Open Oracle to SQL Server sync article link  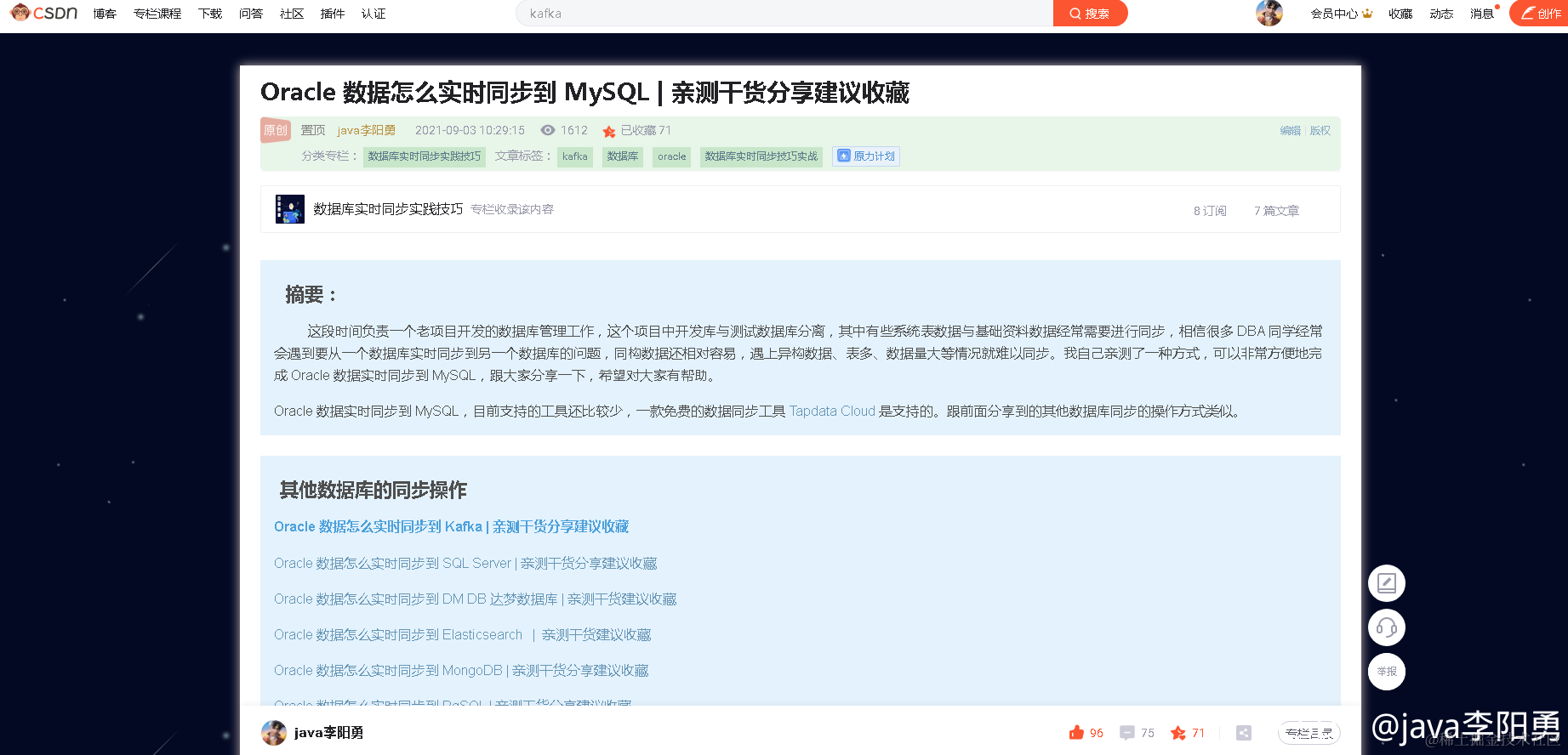(465, 564)
